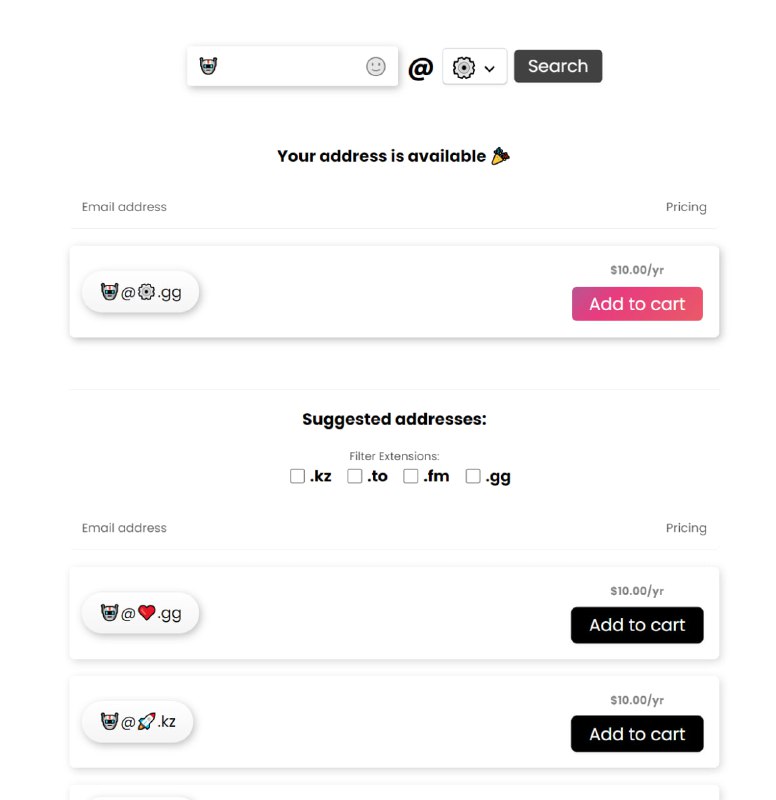The image size is (776, 800).
Task: Check the .kz extension filter
Action: (297, 476)
